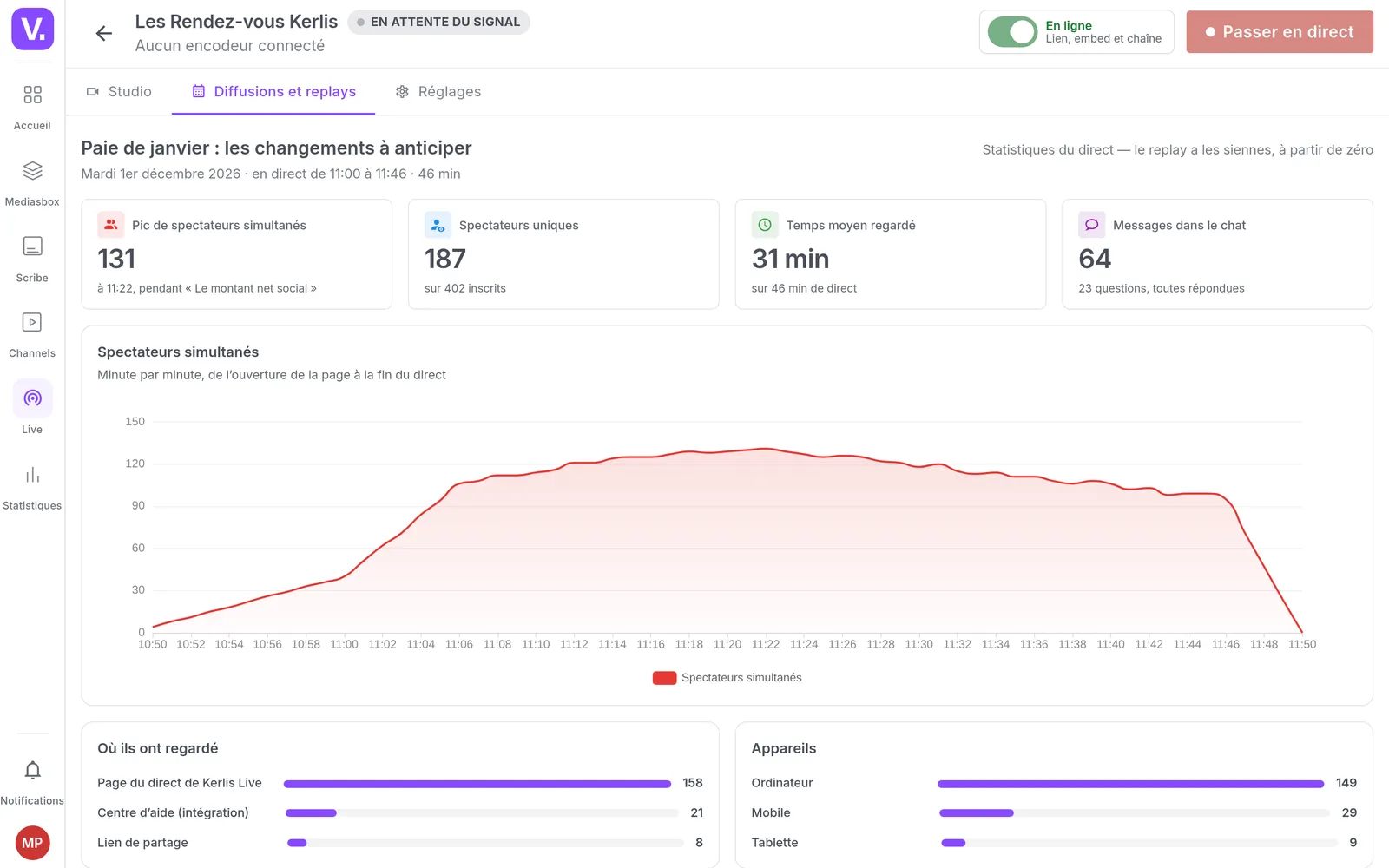Click the Mobile device row label

pyautogui.click(x=771, y=813)
